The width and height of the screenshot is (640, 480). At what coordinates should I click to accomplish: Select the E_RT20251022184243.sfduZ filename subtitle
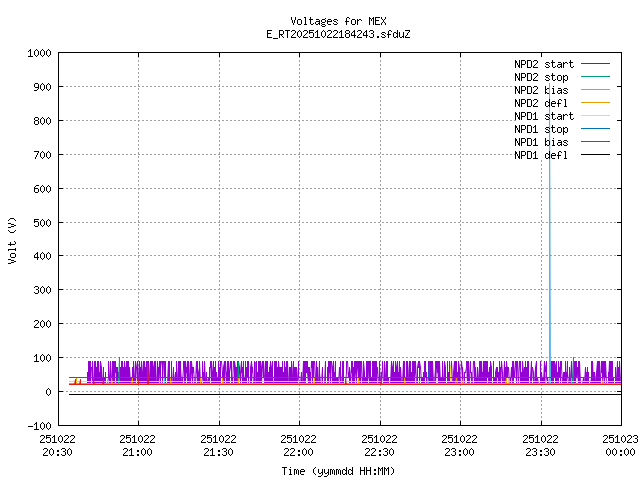338,34
